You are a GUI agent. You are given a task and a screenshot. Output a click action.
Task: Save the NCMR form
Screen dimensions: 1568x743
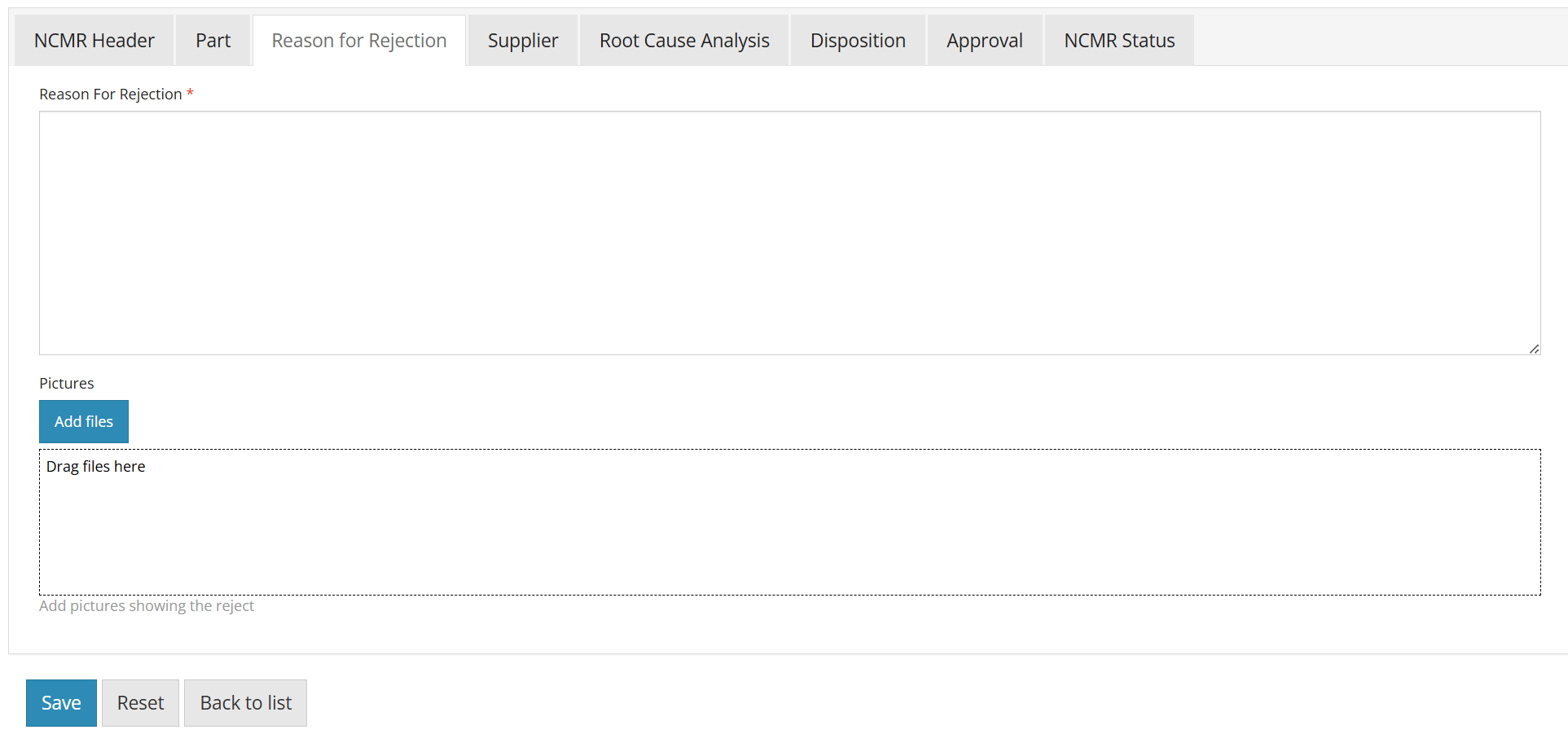(x=60, y=702)
